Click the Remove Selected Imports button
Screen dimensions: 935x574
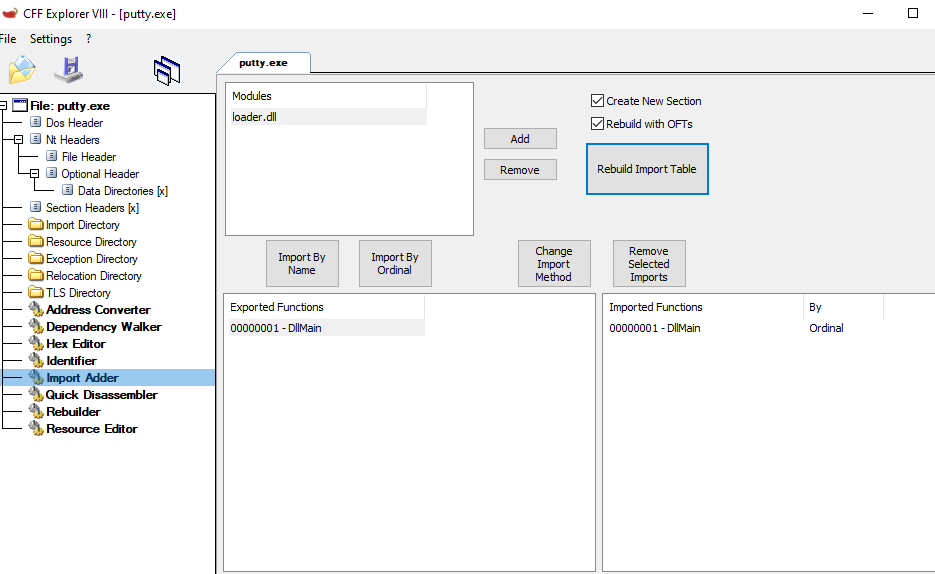pyautogui.click(x=648, y=264)
